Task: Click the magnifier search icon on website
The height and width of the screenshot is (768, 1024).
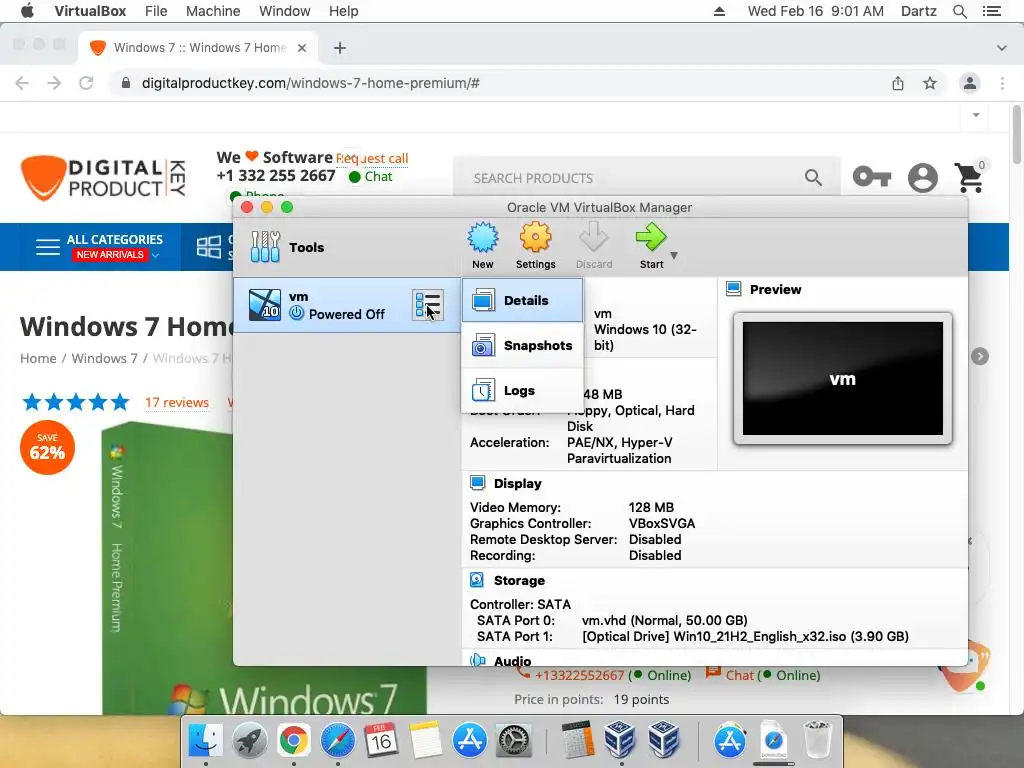Action: (813, 177)
